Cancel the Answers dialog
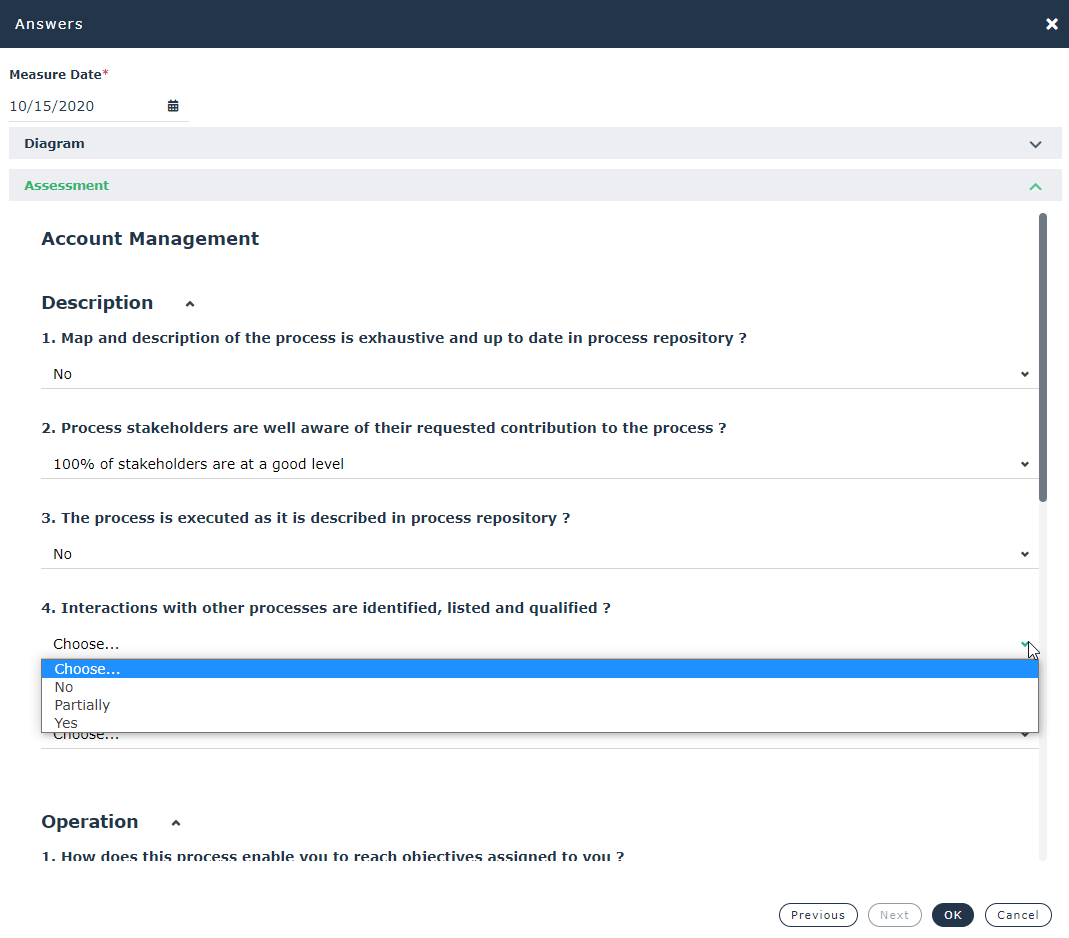The image size is (1069, 938). pyautogui.click(x=1017, y=915)
